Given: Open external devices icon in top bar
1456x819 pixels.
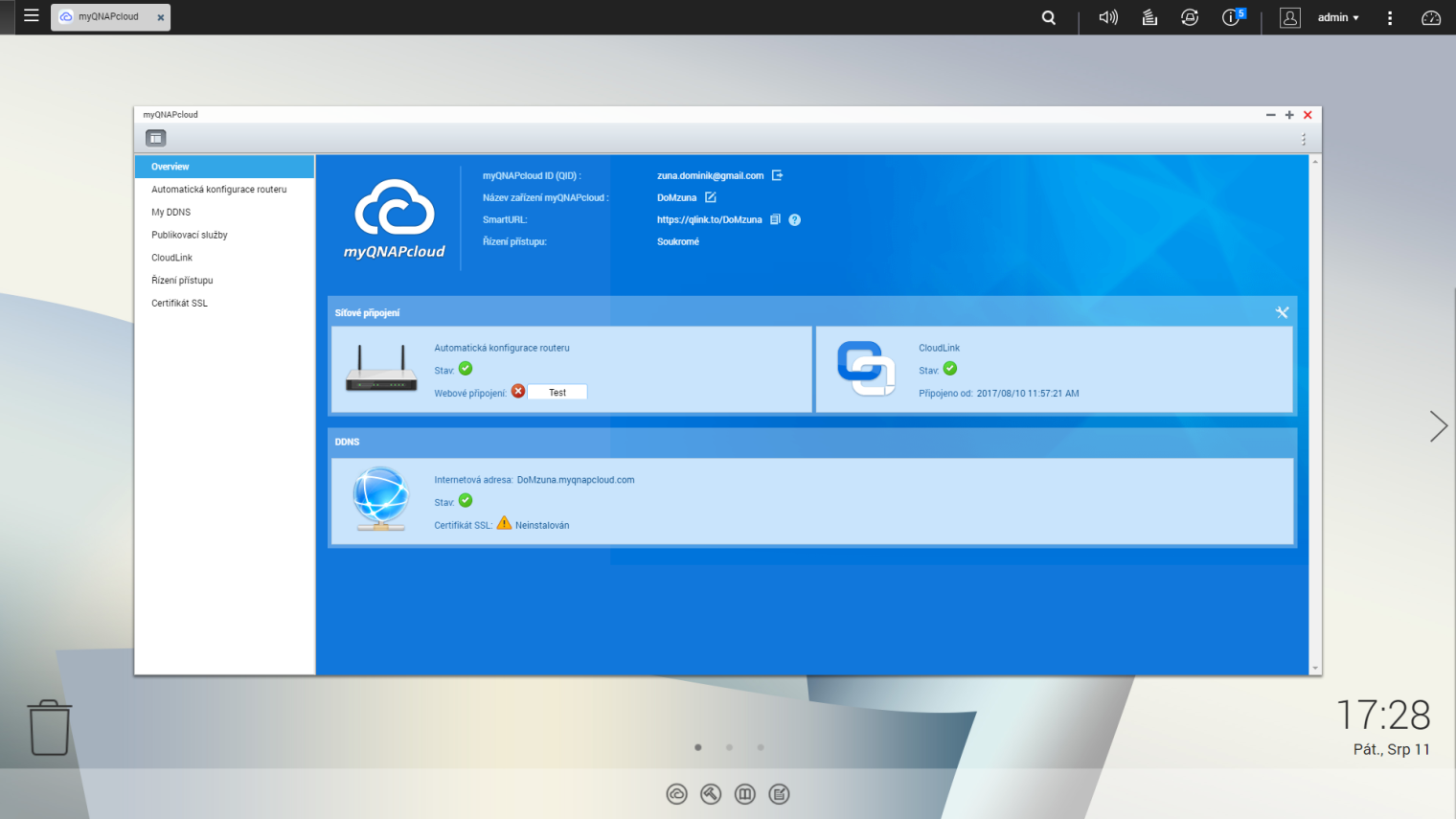Looking at the screenshot, I should click(1190, 17).
